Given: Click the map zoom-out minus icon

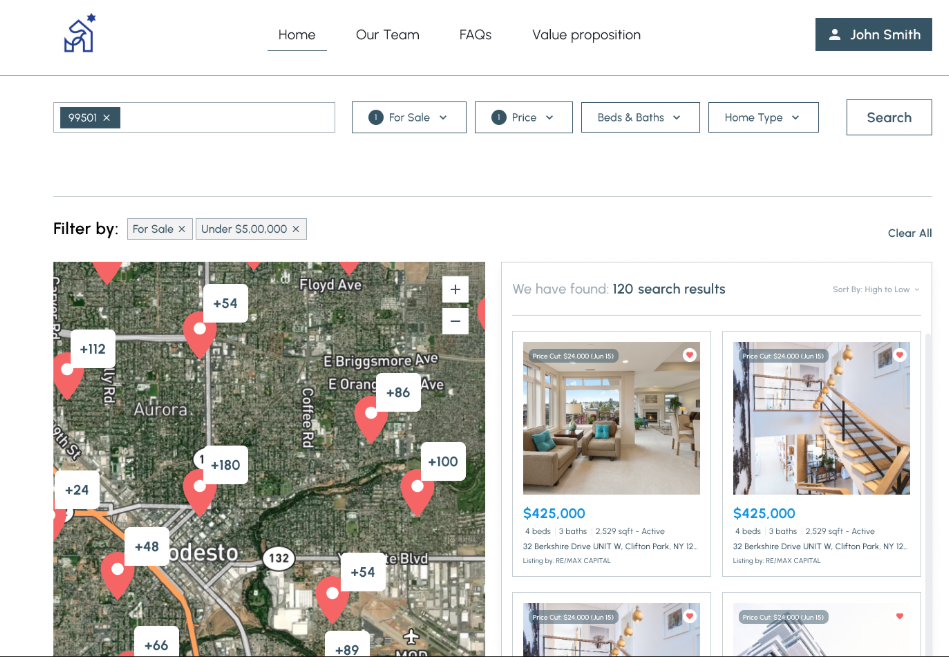Looking at the screenshot, I should coord(455,321).
